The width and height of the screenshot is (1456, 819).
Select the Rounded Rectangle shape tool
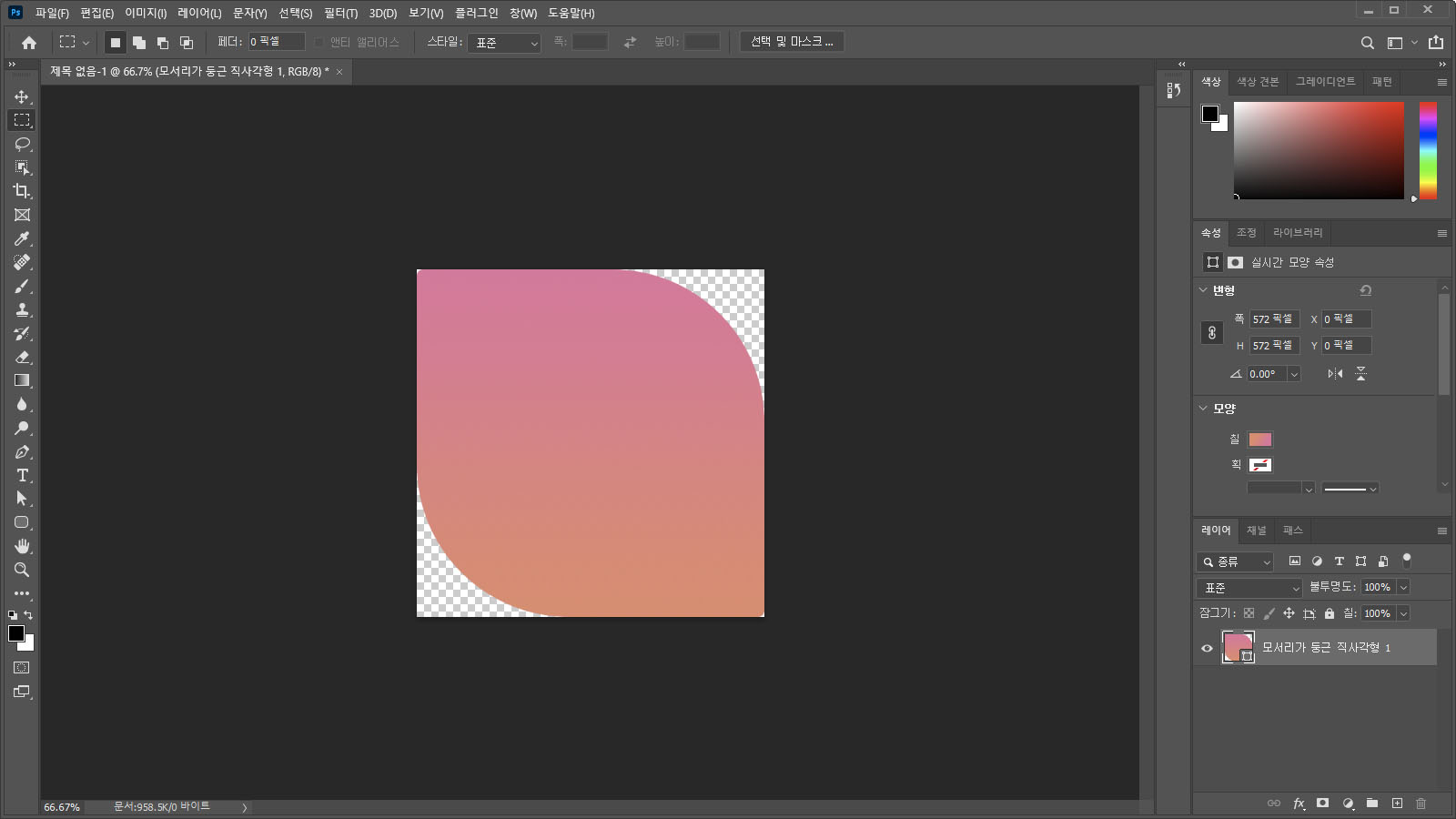point(22,522)
